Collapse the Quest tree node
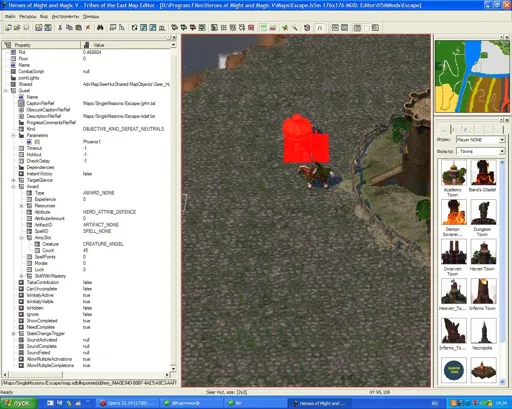The width and height of the screenshot is (512, 409). [x=5, y=91]
